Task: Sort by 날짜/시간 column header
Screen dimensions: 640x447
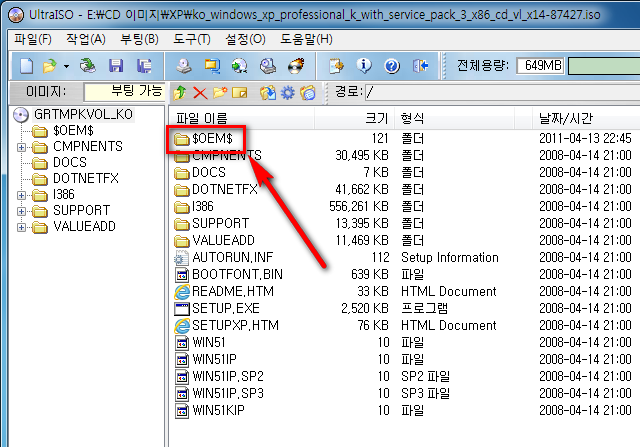Action: 586,118
